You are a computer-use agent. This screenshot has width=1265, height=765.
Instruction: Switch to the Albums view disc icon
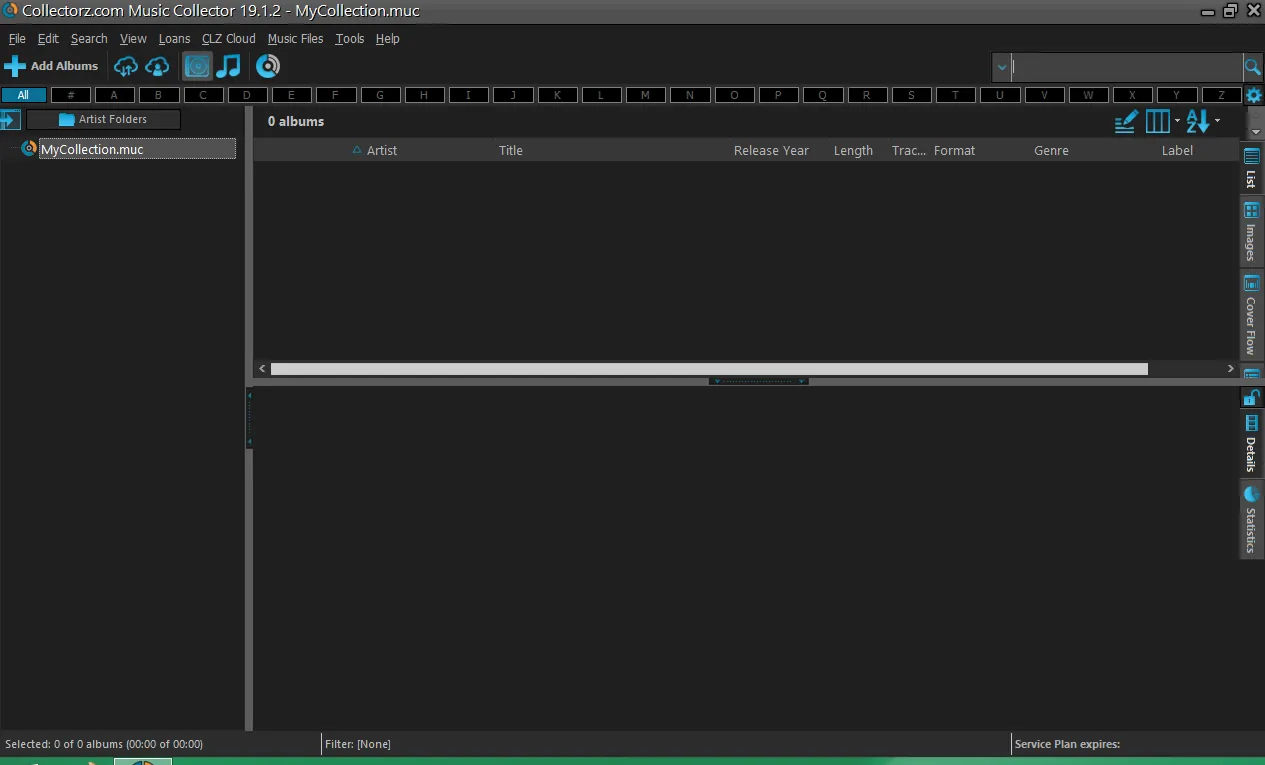click(198, 67)
